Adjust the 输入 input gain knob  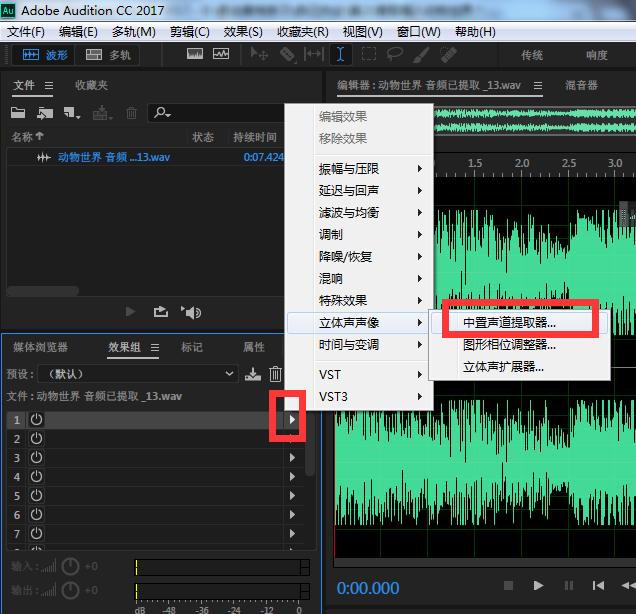[x=70, y=566]
